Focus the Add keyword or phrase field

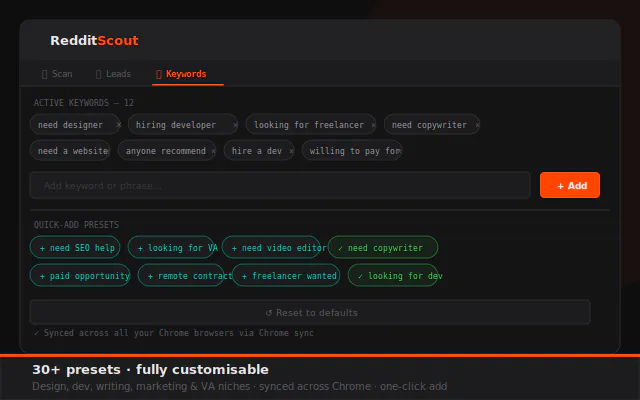tap(280, 185)
